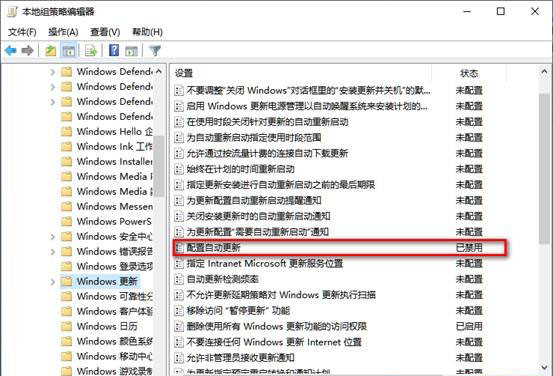Click policy icon of 为自动重新启动指定使用时段范围
Screen dimensions: 553x376
pos(179,138)
